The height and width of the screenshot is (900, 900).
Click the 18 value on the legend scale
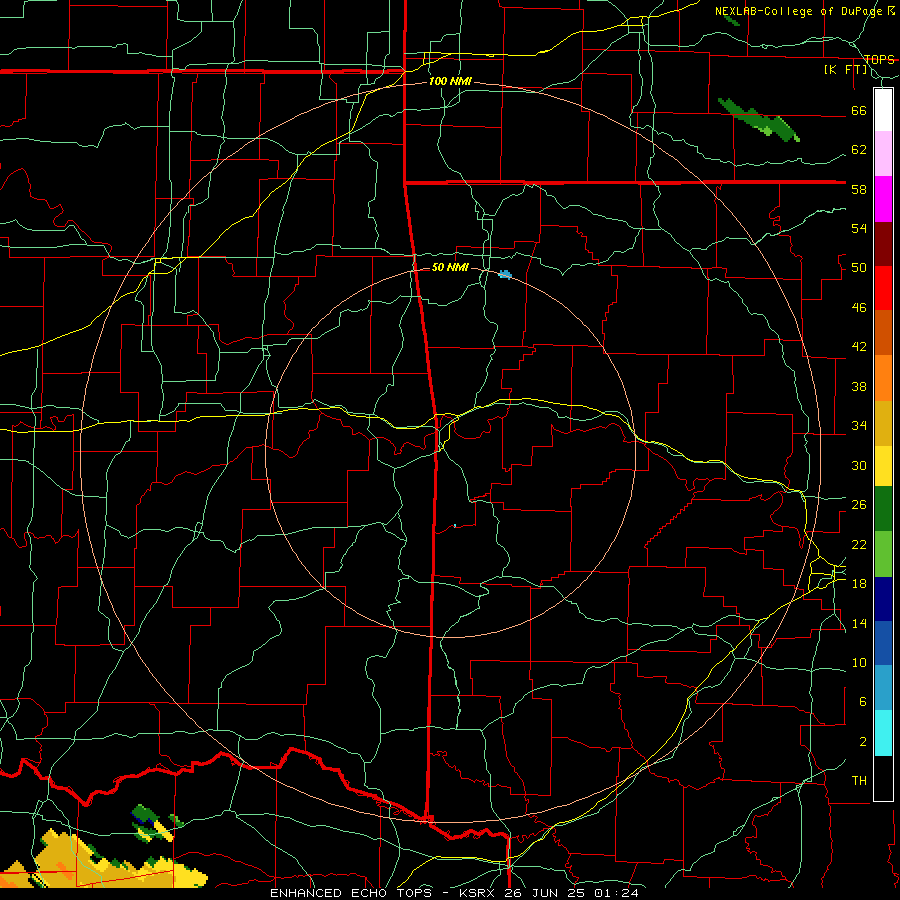click(x=859, y=584)
